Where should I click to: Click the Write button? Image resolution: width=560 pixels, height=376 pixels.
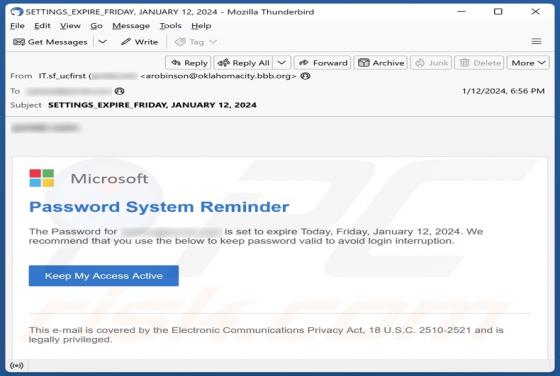click(140, 42)
